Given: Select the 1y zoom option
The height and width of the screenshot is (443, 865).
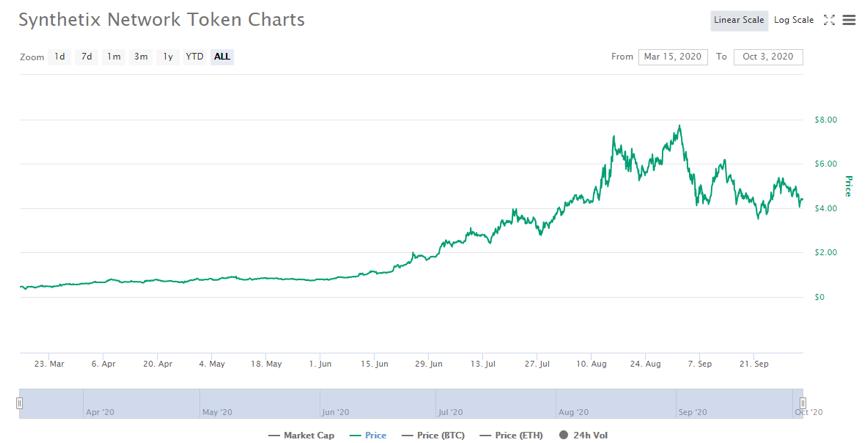Looking at the screenshot, I should (168, 57).
